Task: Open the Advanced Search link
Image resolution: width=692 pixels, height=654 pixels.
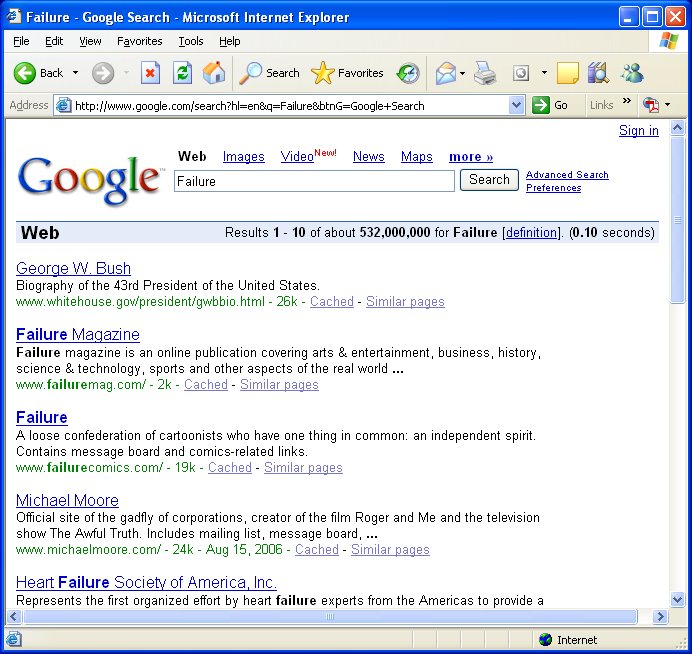Action: tap(567, 175)
